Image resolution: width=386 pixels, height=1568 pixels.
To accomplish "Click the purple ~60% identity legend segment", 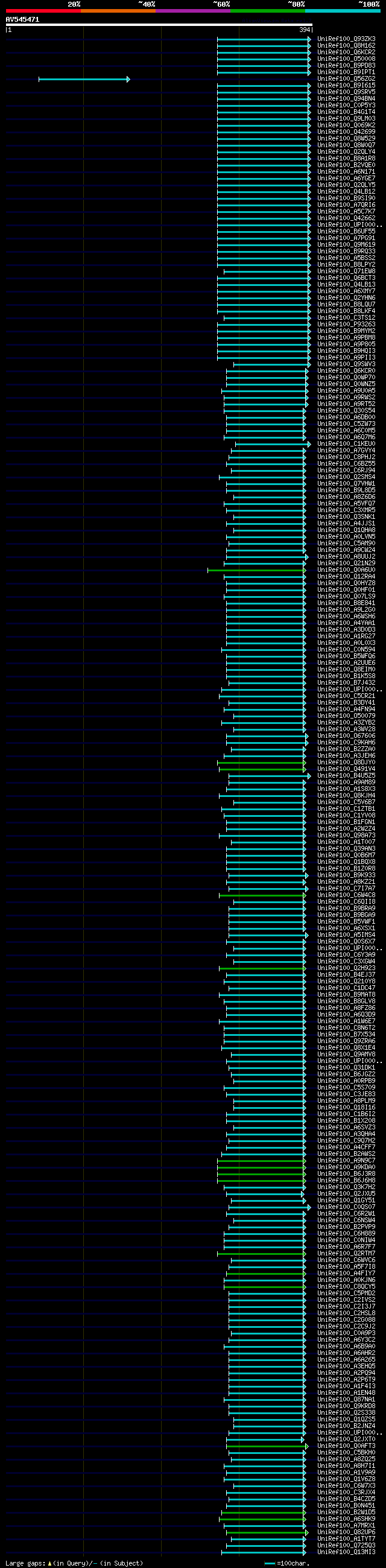I will click(x=193, y=11).
